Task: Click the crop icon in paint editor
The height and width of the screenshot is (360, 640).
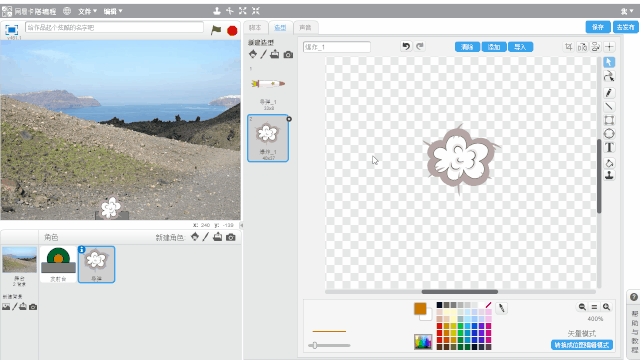Action: 569,47
